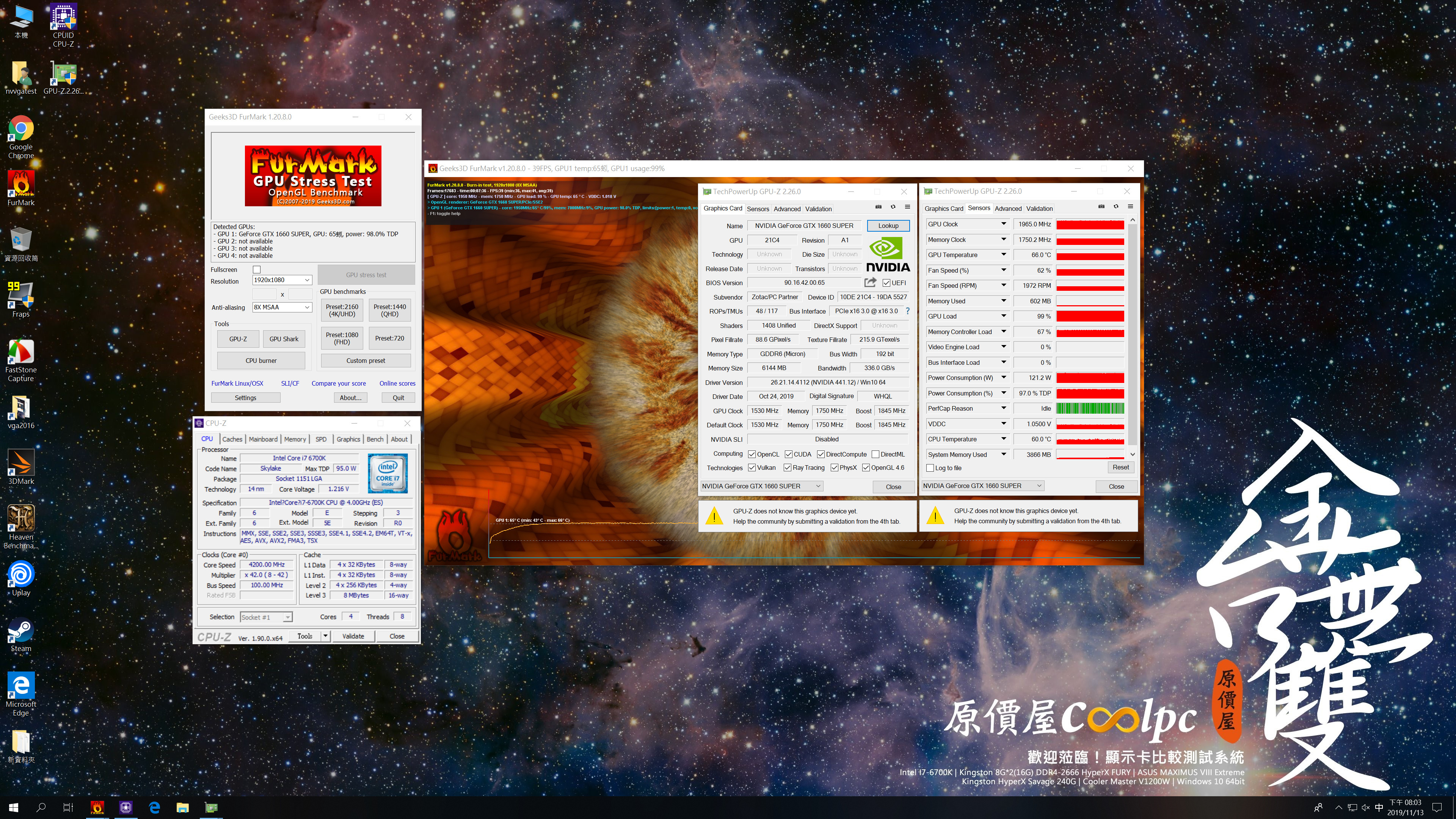Image resolution: width=1456 pixels, height=819 pixels.
Task: Click the GPU Load red graph bar
Action: point(1090,317)
